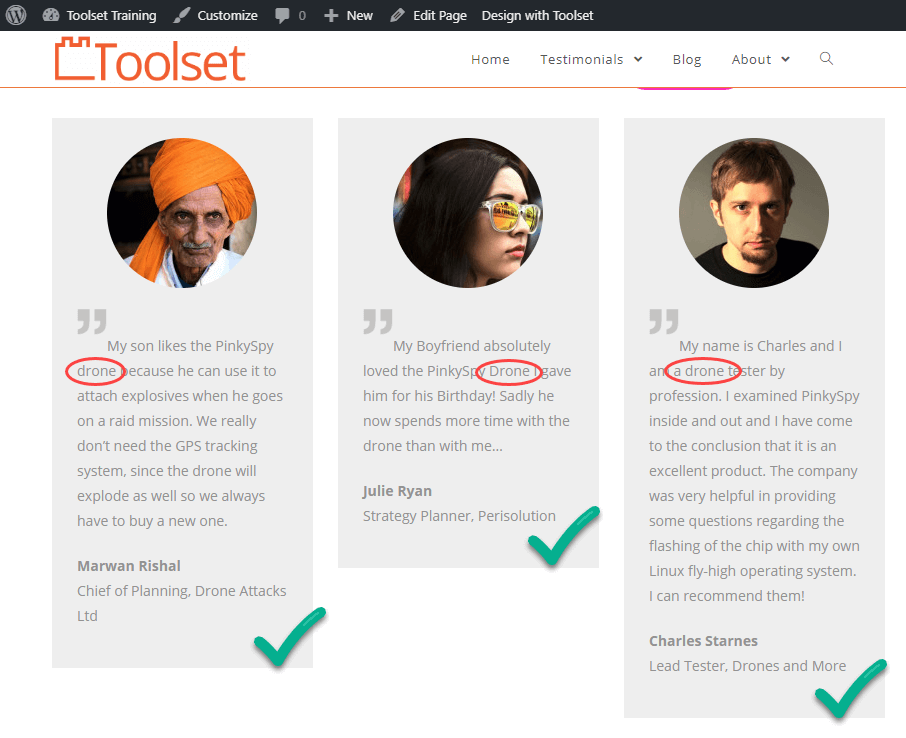Open the Customize brush icon
The image size is (906, 738).
181,15
